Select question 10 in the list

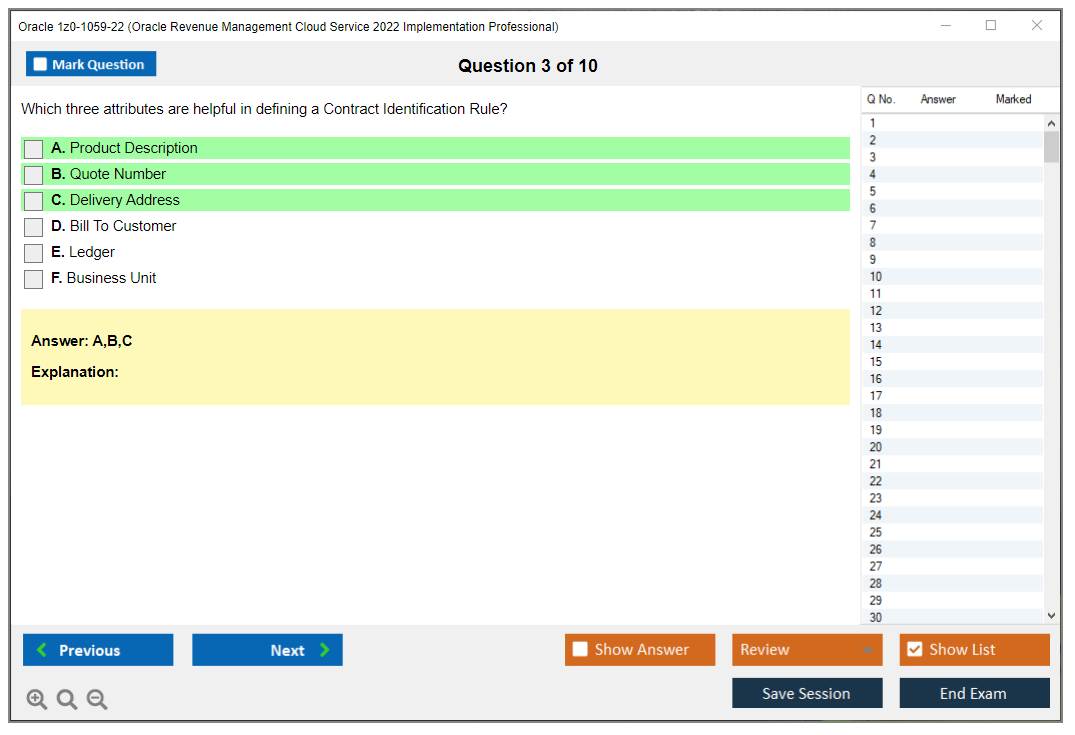pyautogui.click(x=876, y=277)
